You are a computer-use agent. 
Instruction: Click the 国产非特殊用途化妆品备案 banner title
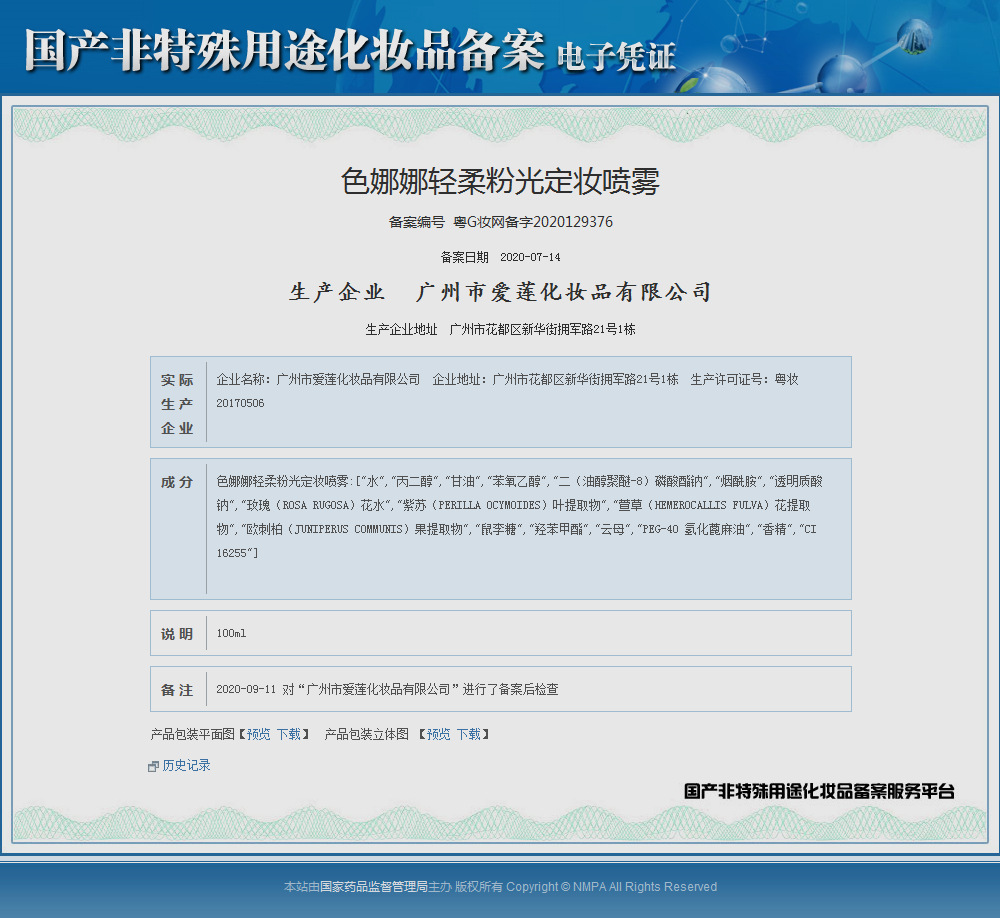(x=284, y=51)
